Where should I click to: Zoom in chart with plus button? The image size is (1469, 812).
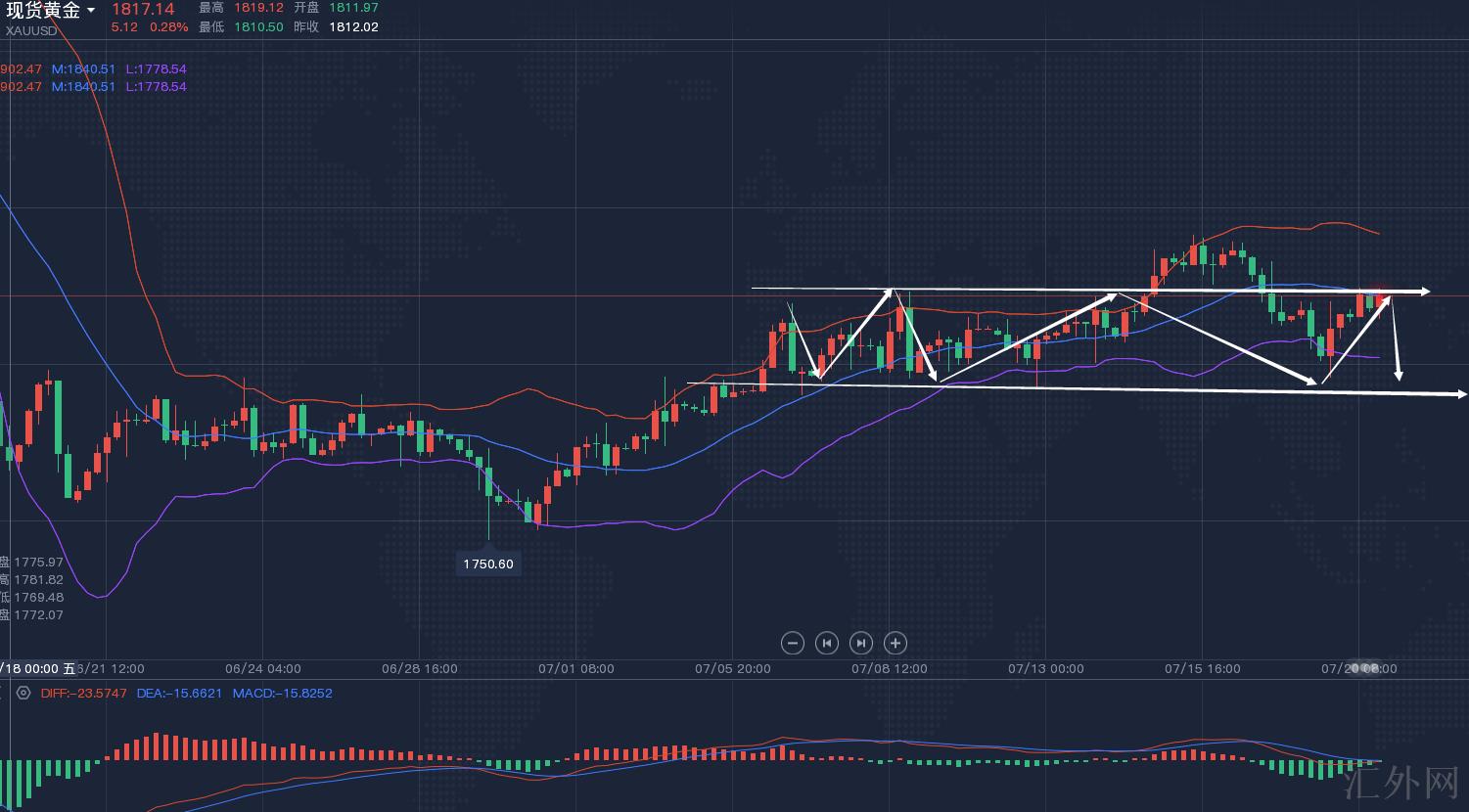click(x=895, y=643)
